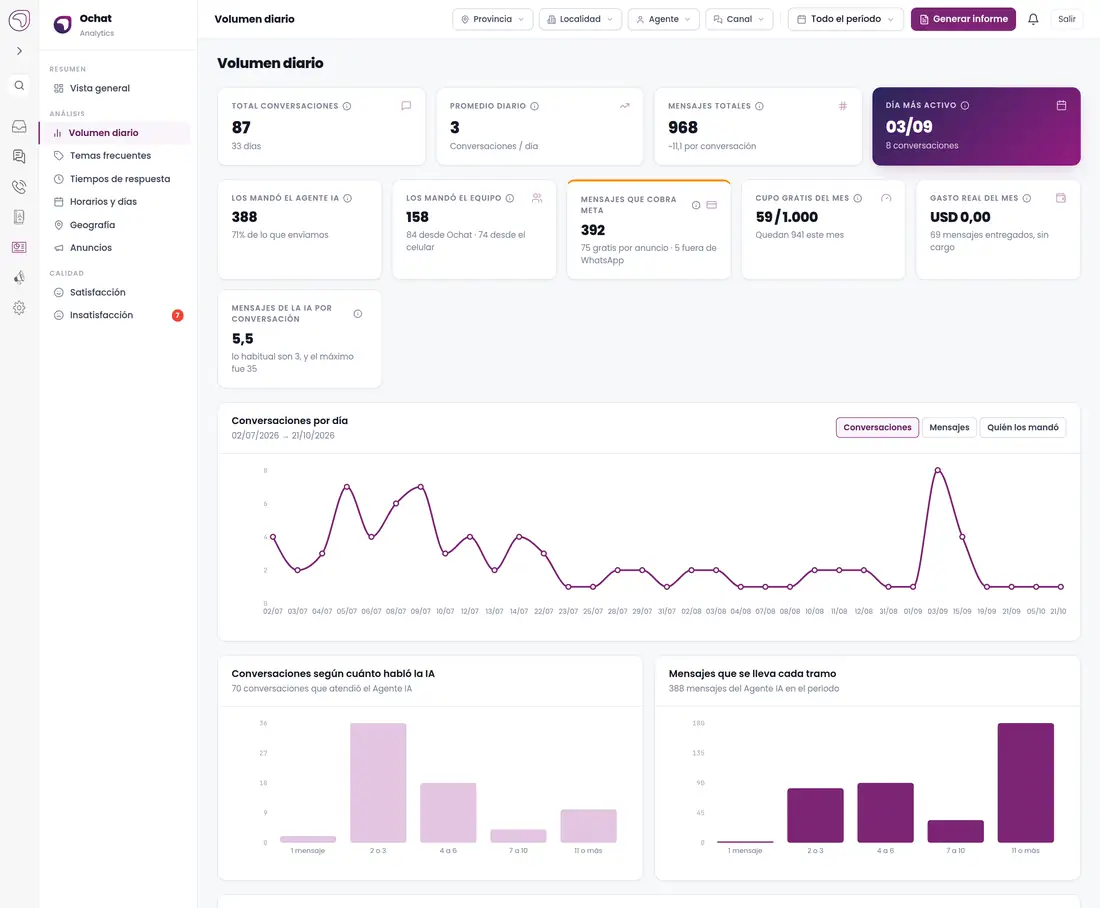1100x908 pixels.
Task: Open Satisfacción in sidebar
Action: (x=114, y=292)
